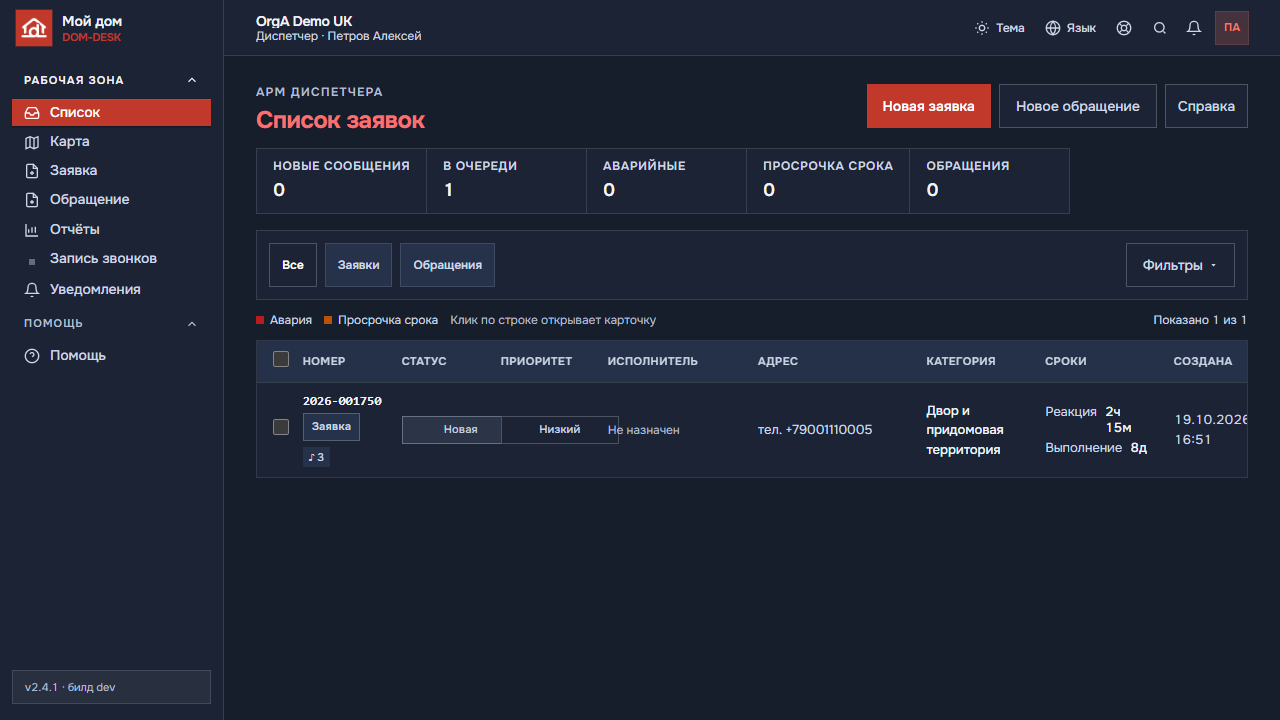The image size is (1280, 720).
Task: Click the СОЗДАНА column header
Action: tap(1203, 361)
